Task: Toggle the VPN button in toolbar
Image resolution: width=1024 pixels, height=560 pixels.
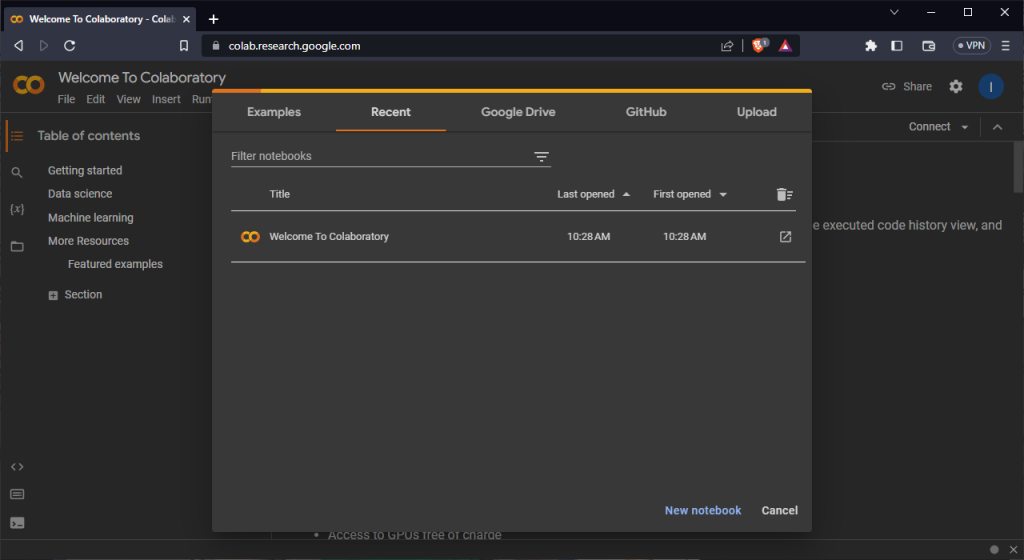Action: (x=971, y=46)
